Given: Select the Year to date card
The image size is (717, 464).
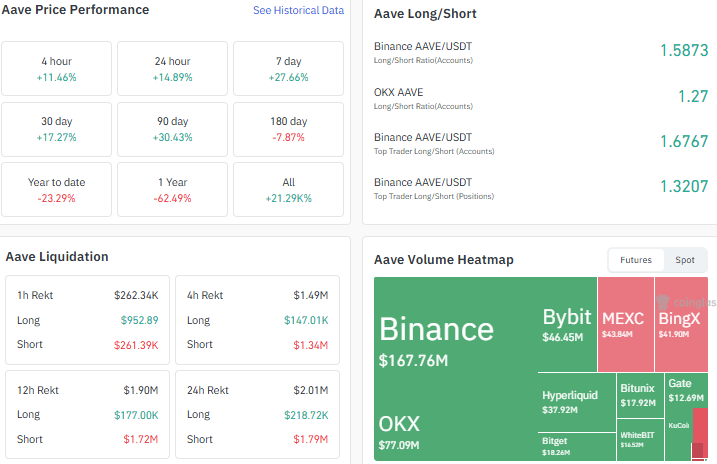Looking at the screenshot, I should 56,190.
